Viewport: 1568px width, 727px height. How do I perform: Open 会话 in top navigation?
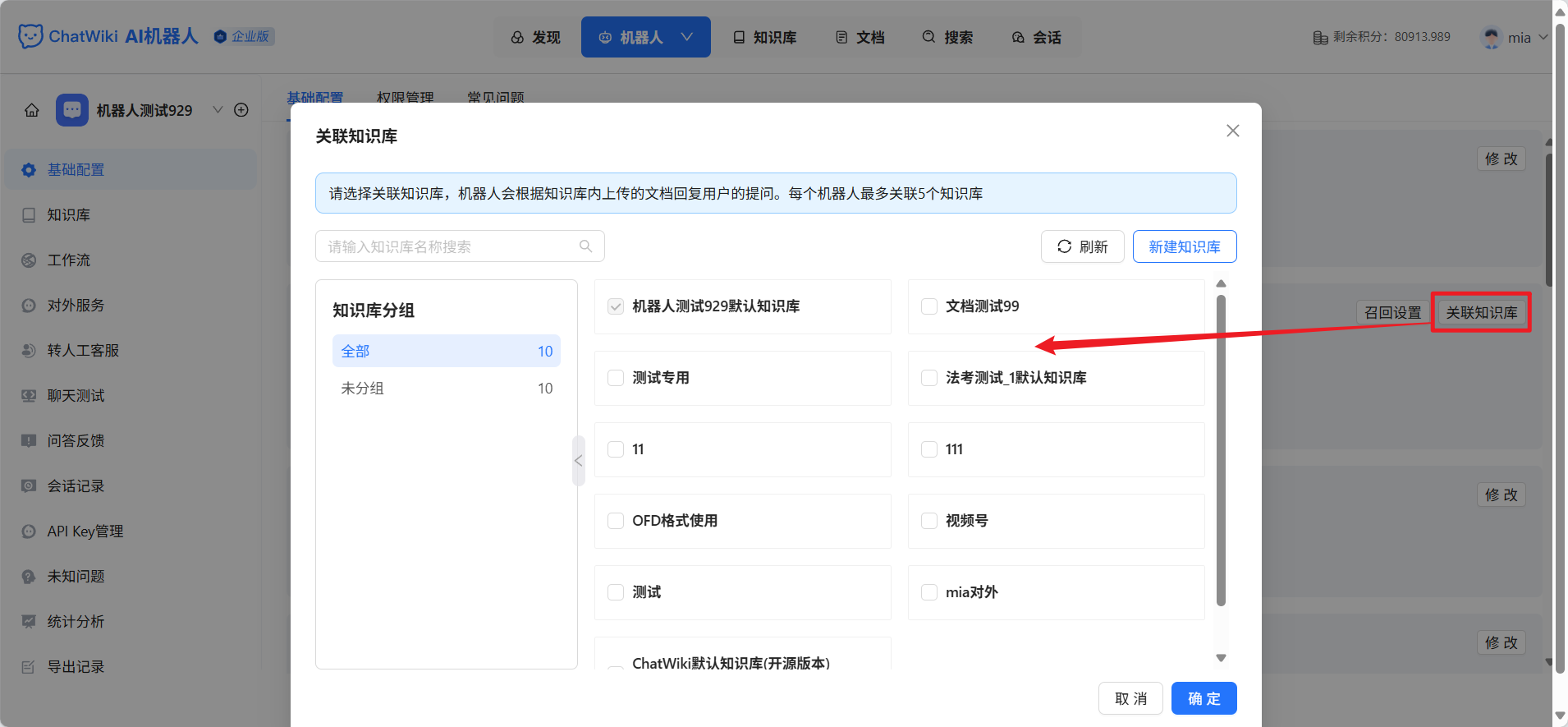pos(1036,37)
